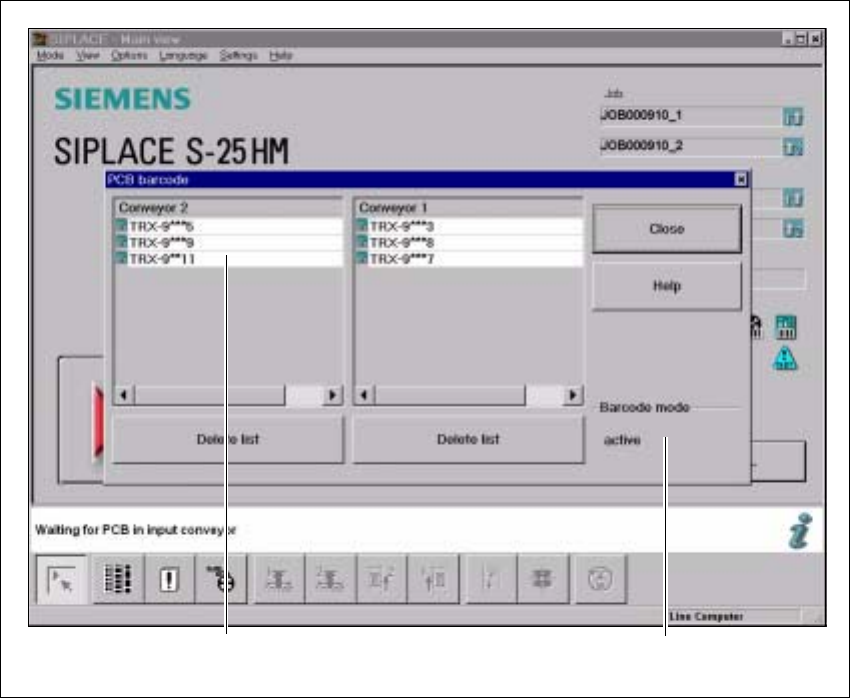The width and height of the screenshot is (850, 698).
Task: Click the JOB000910_2 job field
Action: pos(690,146)
